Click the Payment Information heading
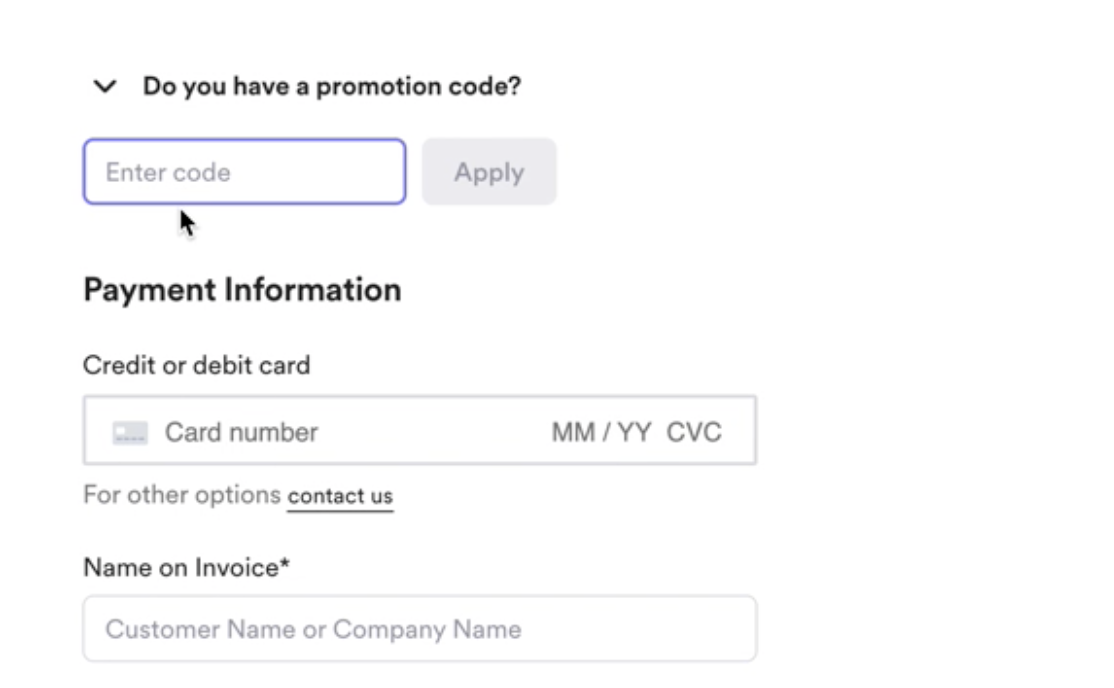1114x688 pixels. pos(242,290)
